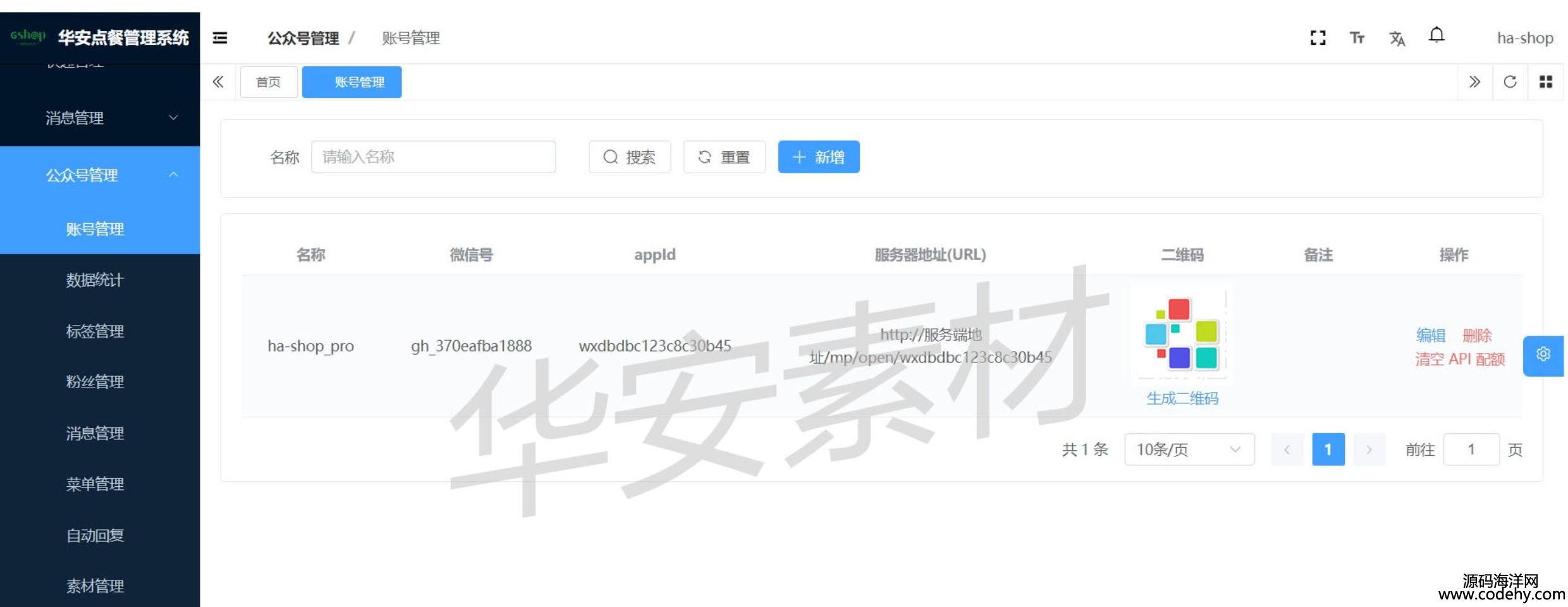Screen dimensions: 1568x607
Task: Click the 备注 column header
Action: 1318,255
